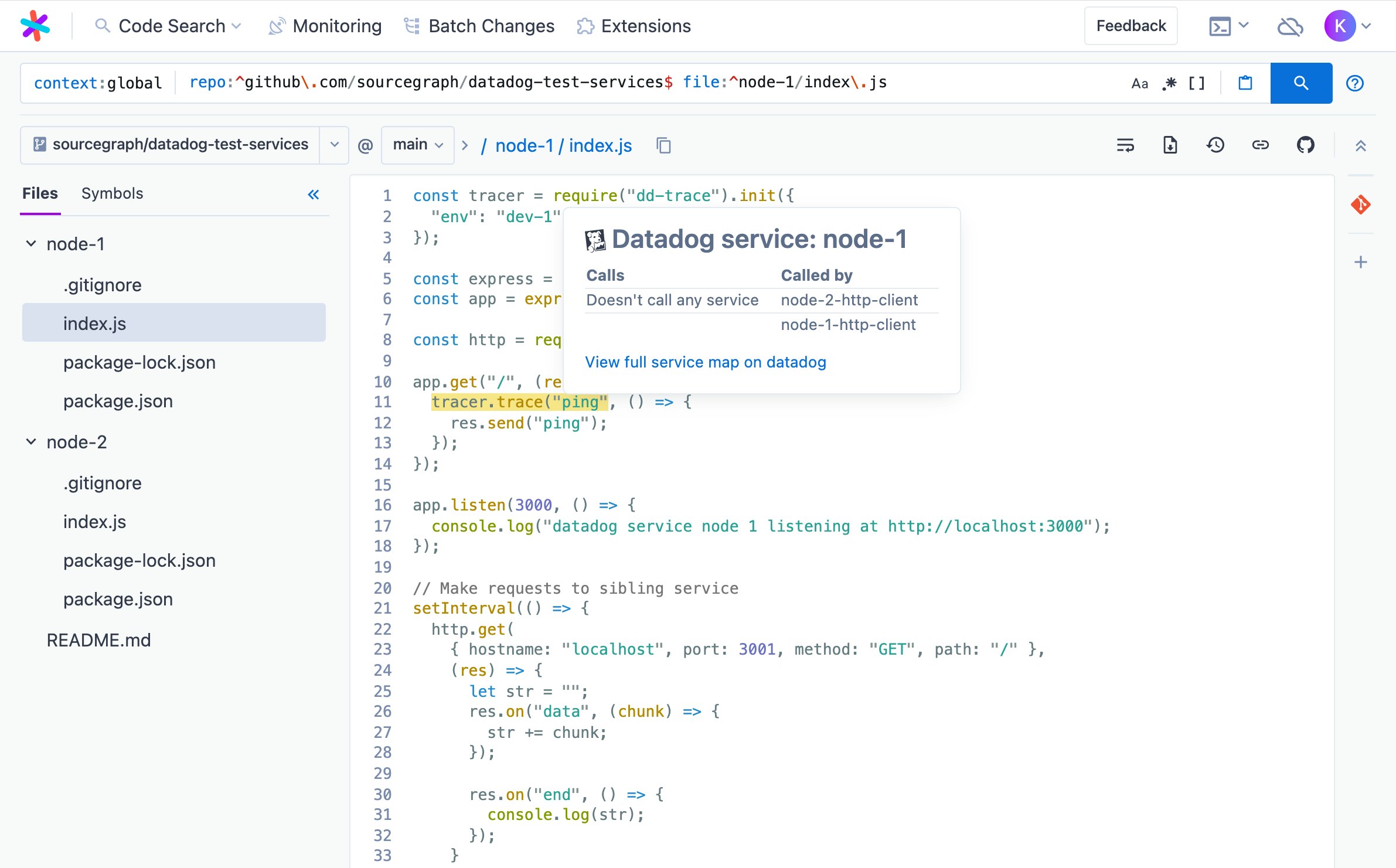Select the package.json file under node-1
The image size is (1396, 868).
117,401
